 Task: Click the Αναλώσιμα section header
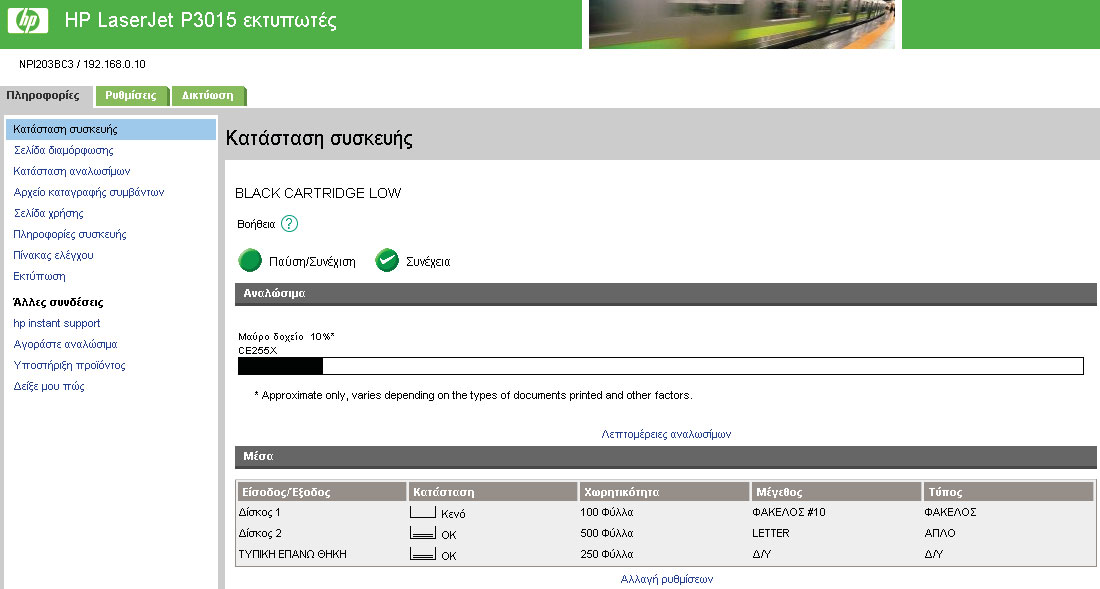(x=665, y=294)
